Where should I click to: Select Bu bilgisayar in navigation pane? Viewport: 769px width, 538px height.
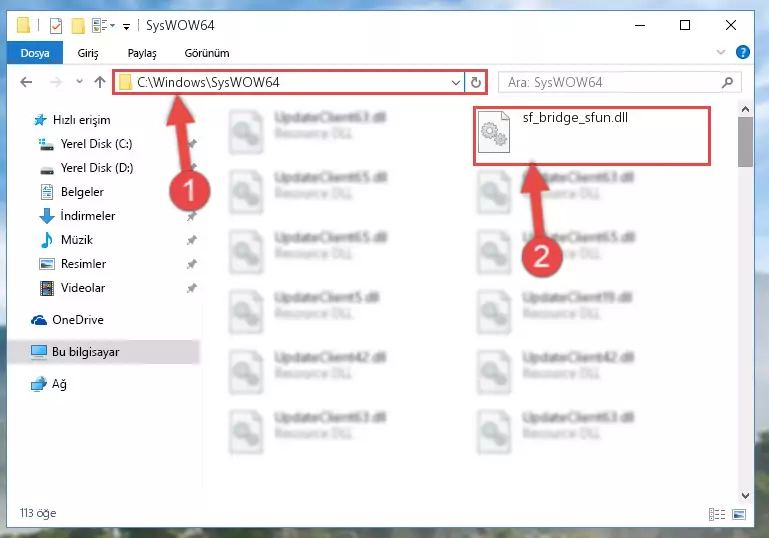click(103, 352)
